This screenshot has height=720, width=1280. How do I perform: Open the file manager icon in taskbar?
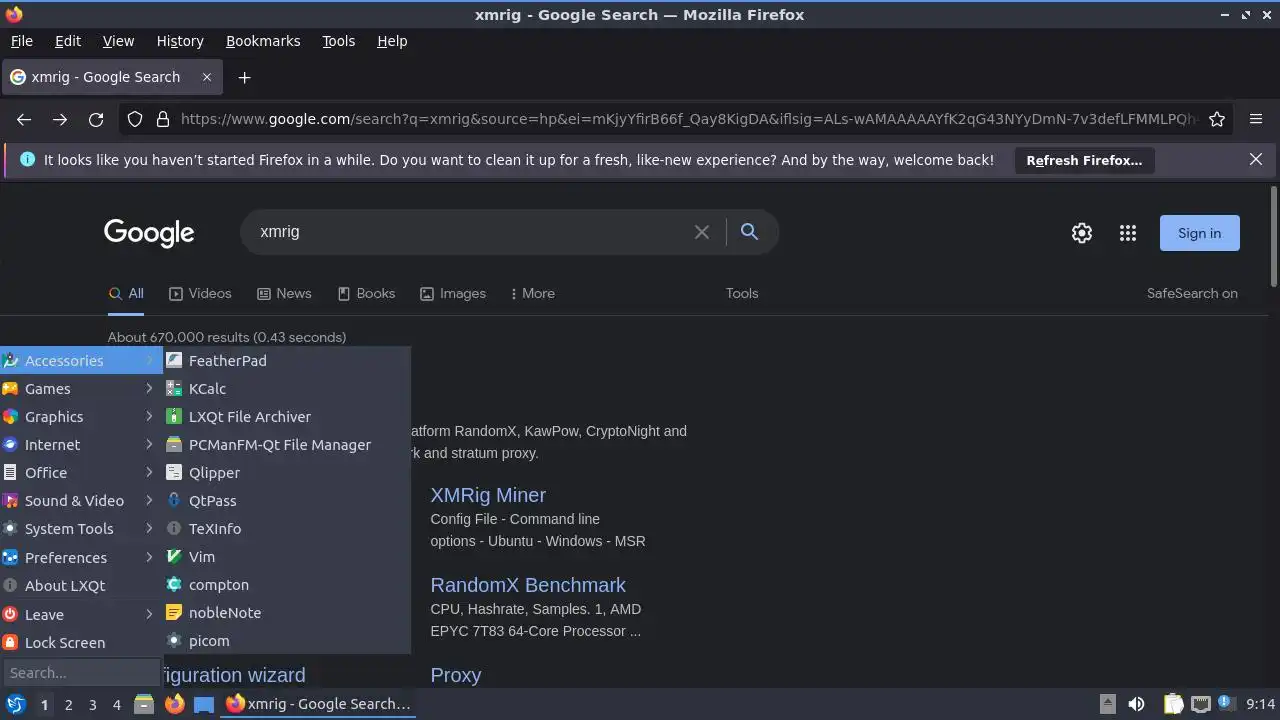[x=144, y=704]
